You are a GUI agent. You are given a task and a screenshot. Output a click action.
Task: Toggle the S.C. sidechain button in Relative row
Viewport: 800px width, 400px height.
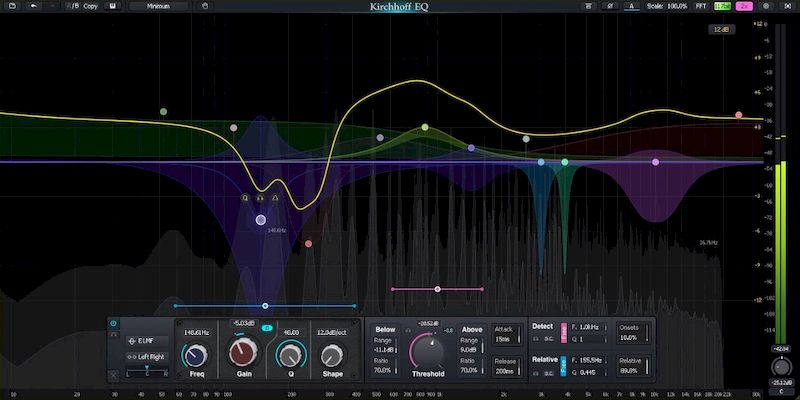(549, 373)
